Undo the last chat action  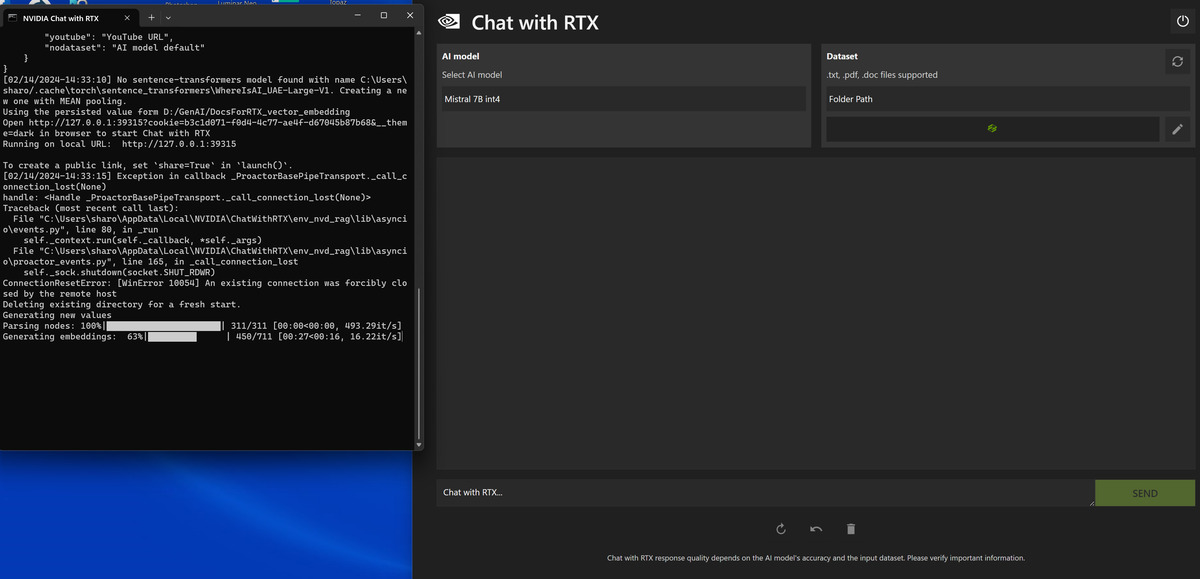815,529
